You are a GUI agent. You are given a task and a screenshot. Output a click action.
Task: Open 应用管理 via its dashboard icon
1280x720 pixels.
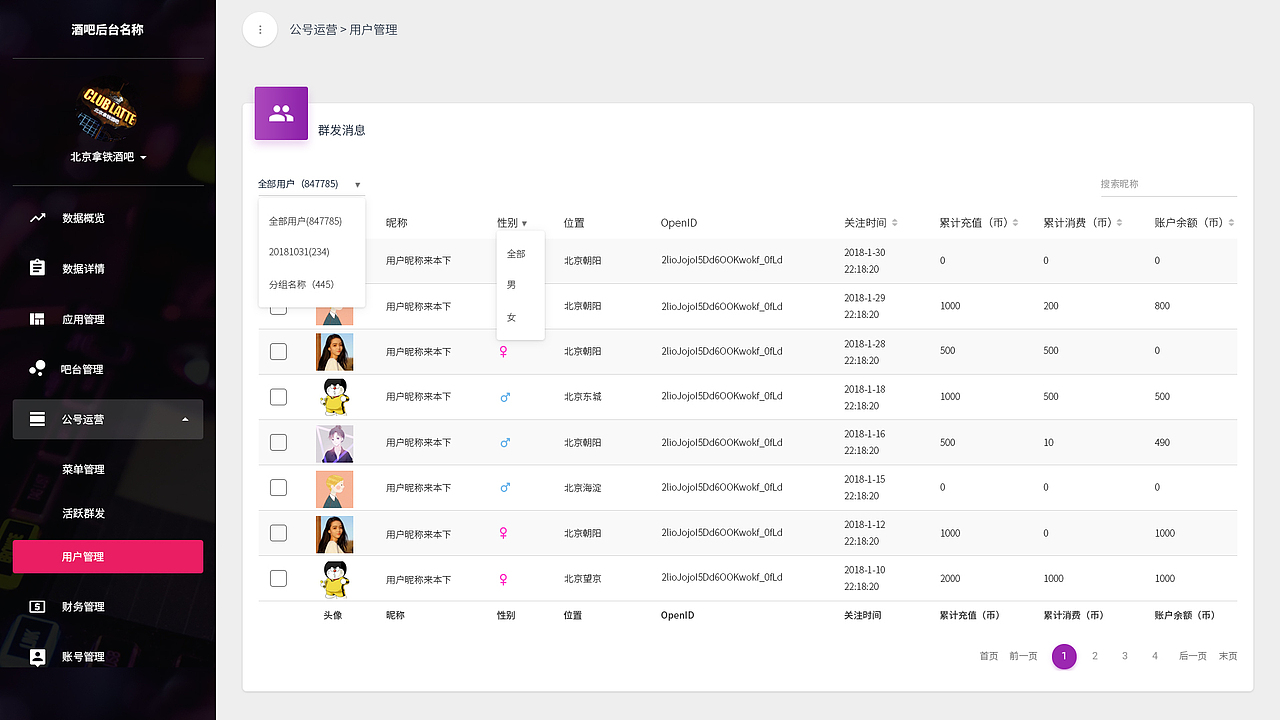[37, 319]
